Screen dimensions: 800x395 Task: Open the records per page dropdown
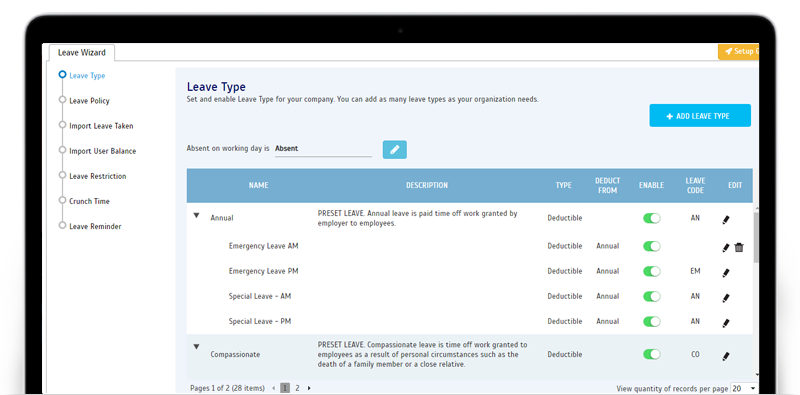744,388
